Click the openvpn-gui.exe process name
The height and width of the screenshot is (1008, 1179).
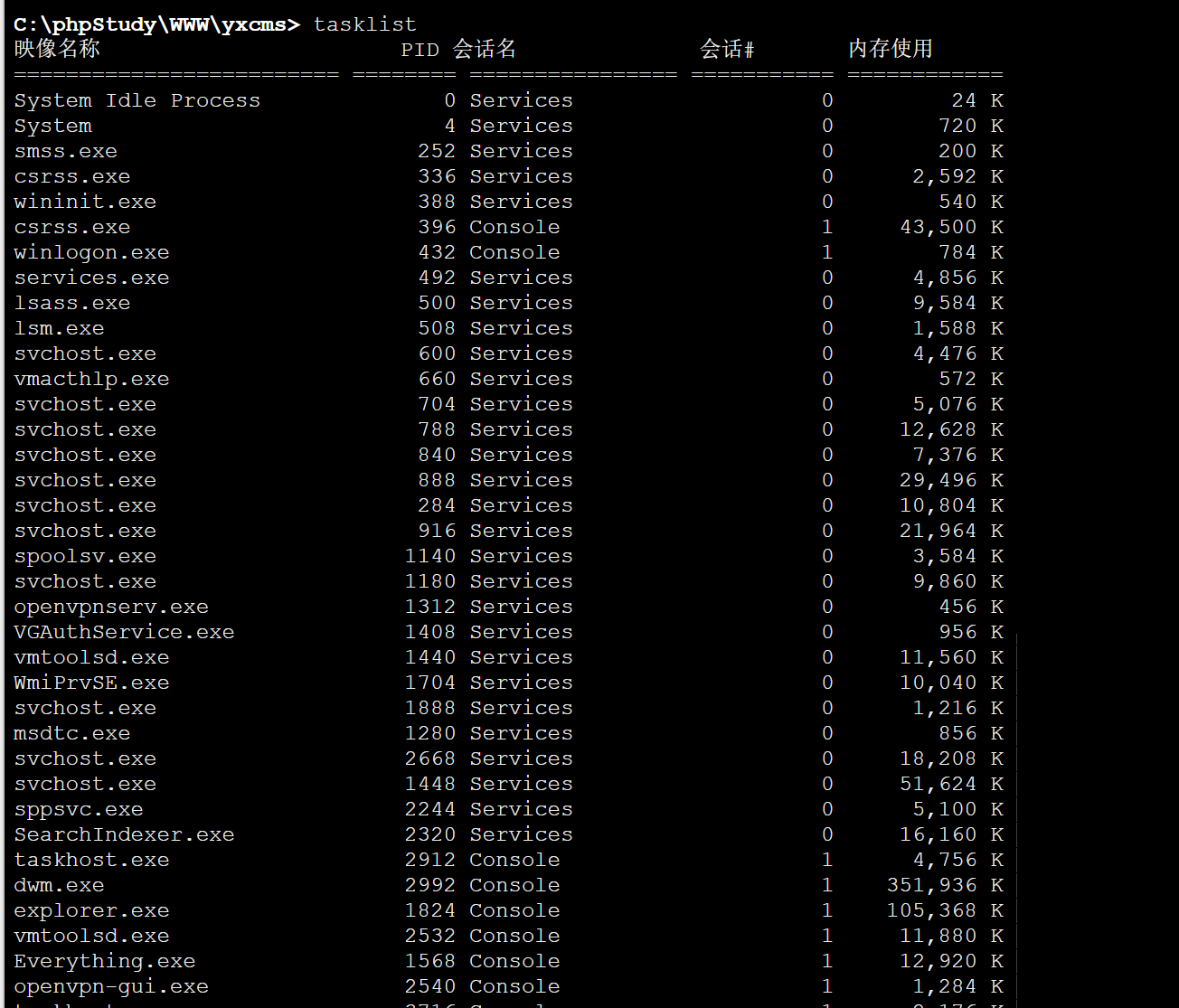[x=111, y=986]
